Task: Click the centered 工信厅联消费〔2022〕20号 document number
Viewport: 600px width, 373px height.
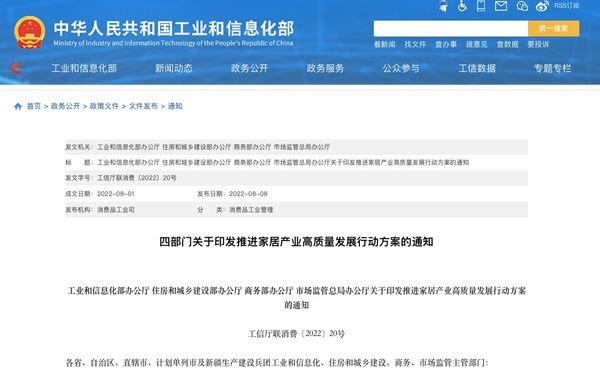Action: click(297, 334)
